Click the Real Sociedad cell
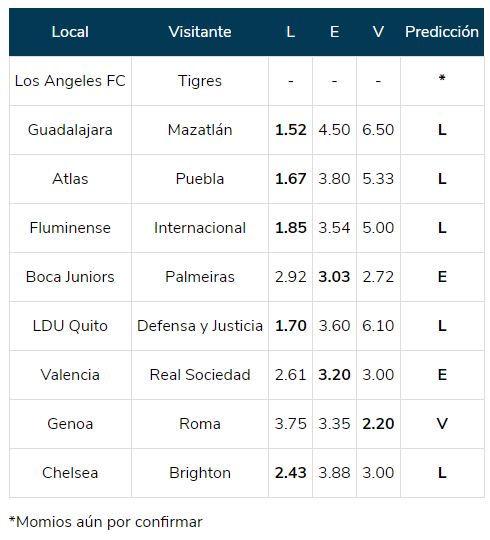Image resolution: width=490 pixels, height=540 pixels. (x=200, y=375)
